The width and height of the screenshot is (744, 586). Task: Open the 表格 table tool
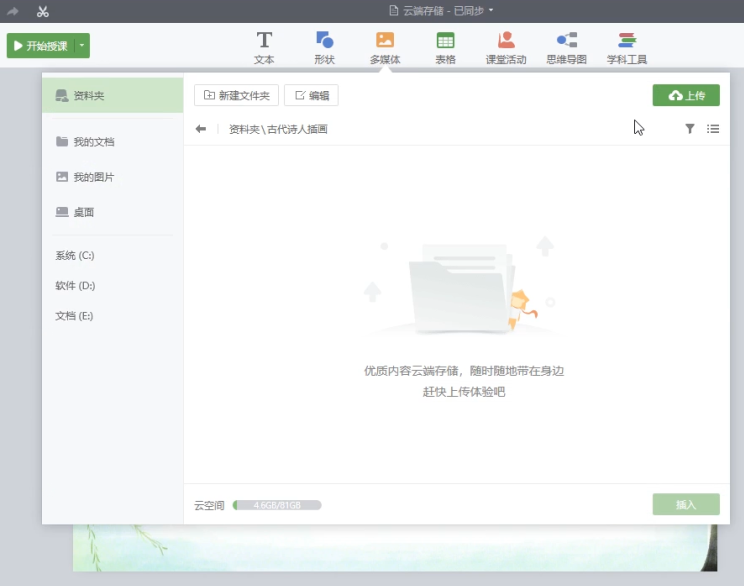pos(445,47)
